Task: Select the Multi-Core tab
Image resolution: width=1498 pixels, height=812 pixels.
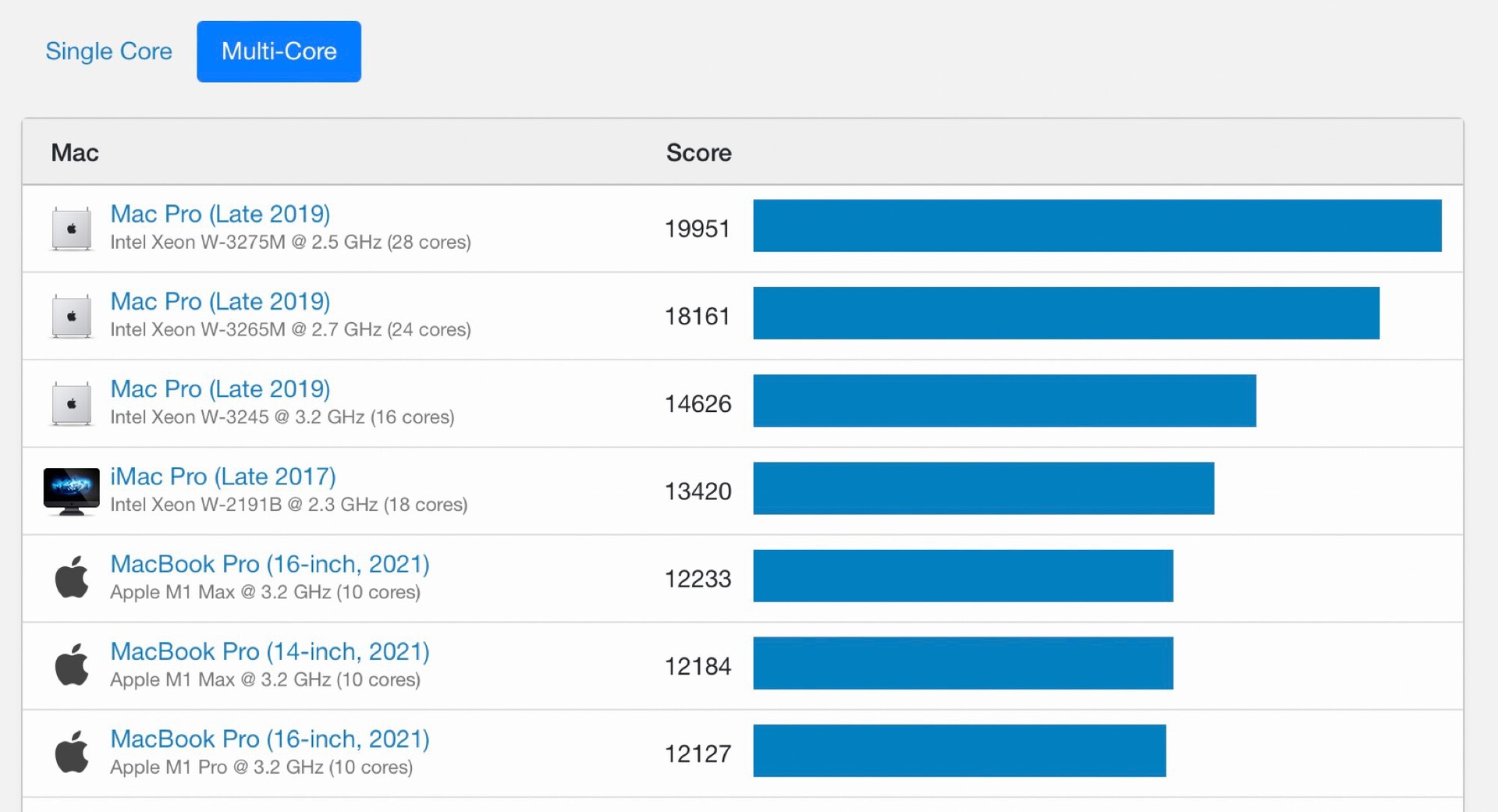Action: pos(279,51)
